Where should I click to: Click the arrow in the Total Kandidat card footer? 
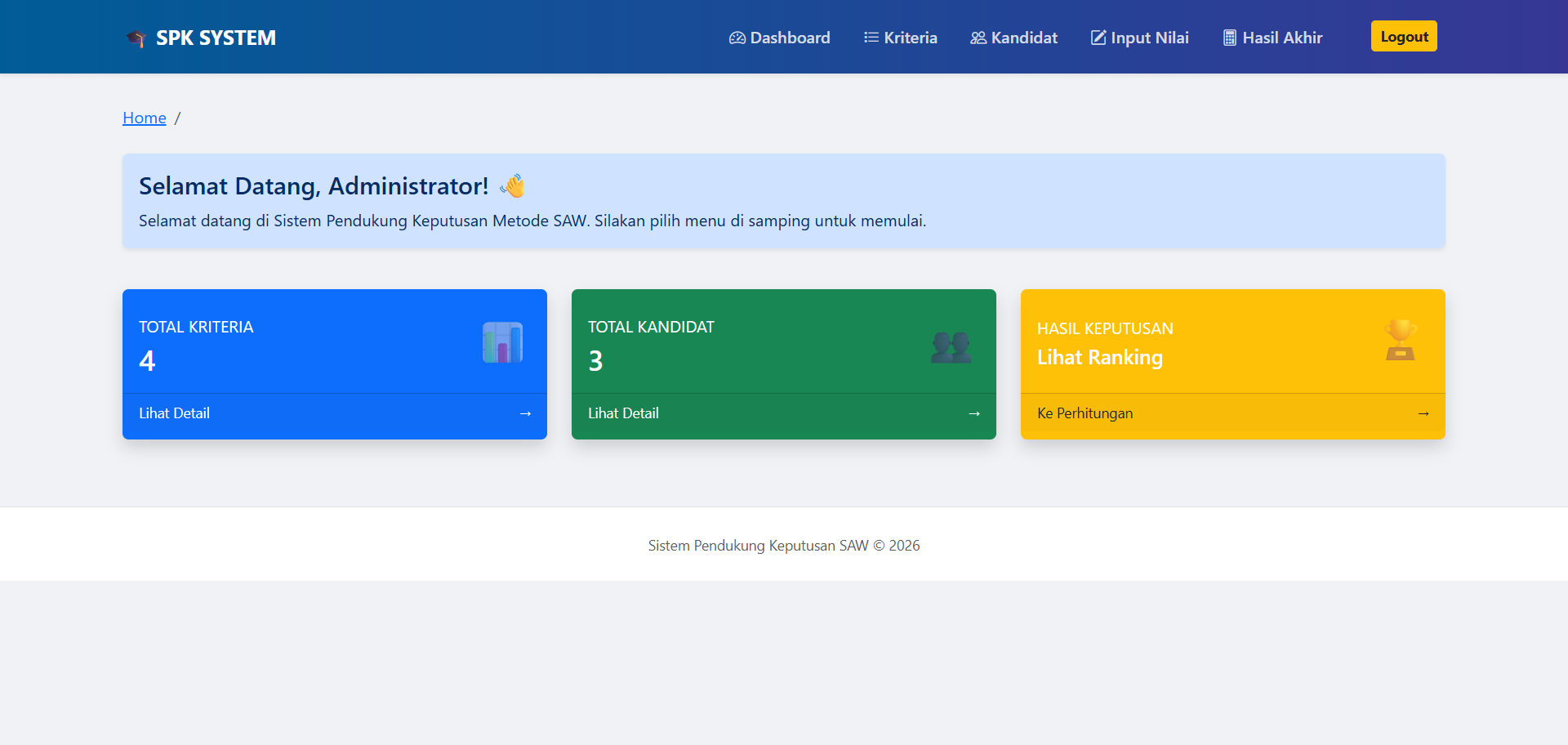tap(974, 413)
